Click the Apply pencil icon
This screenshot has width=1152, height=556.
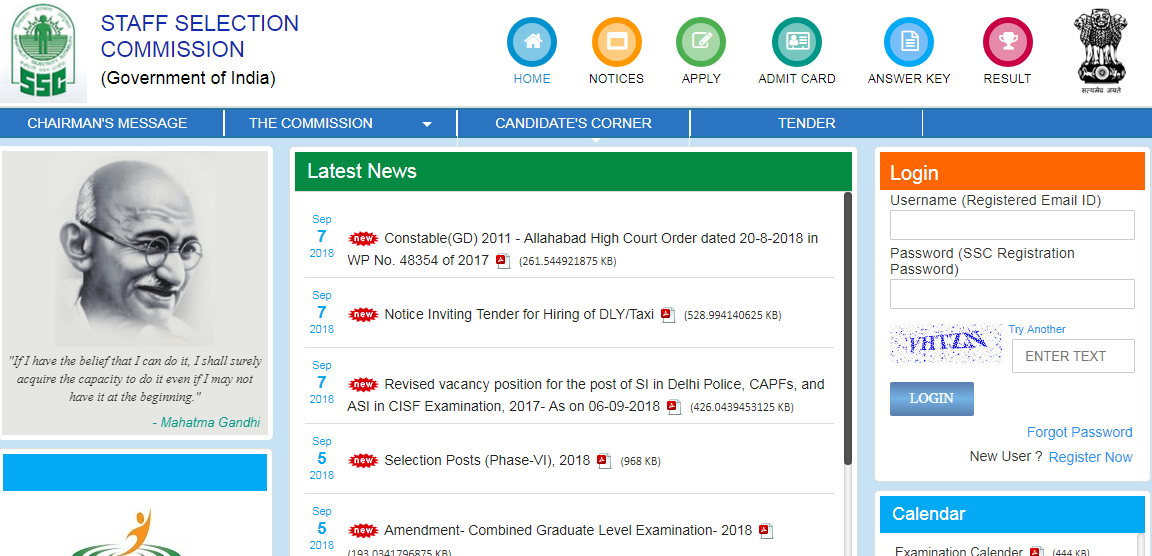click(701, 43)
